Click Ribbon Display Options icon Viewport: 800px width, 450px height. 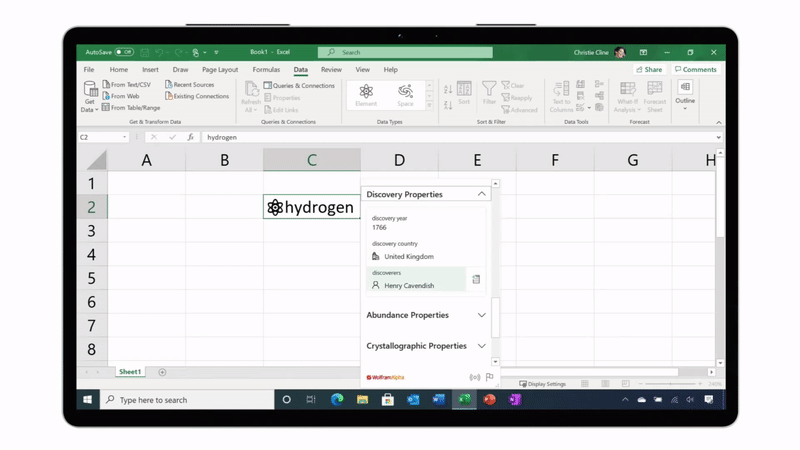pyautogui.click(x=643, y=52)
